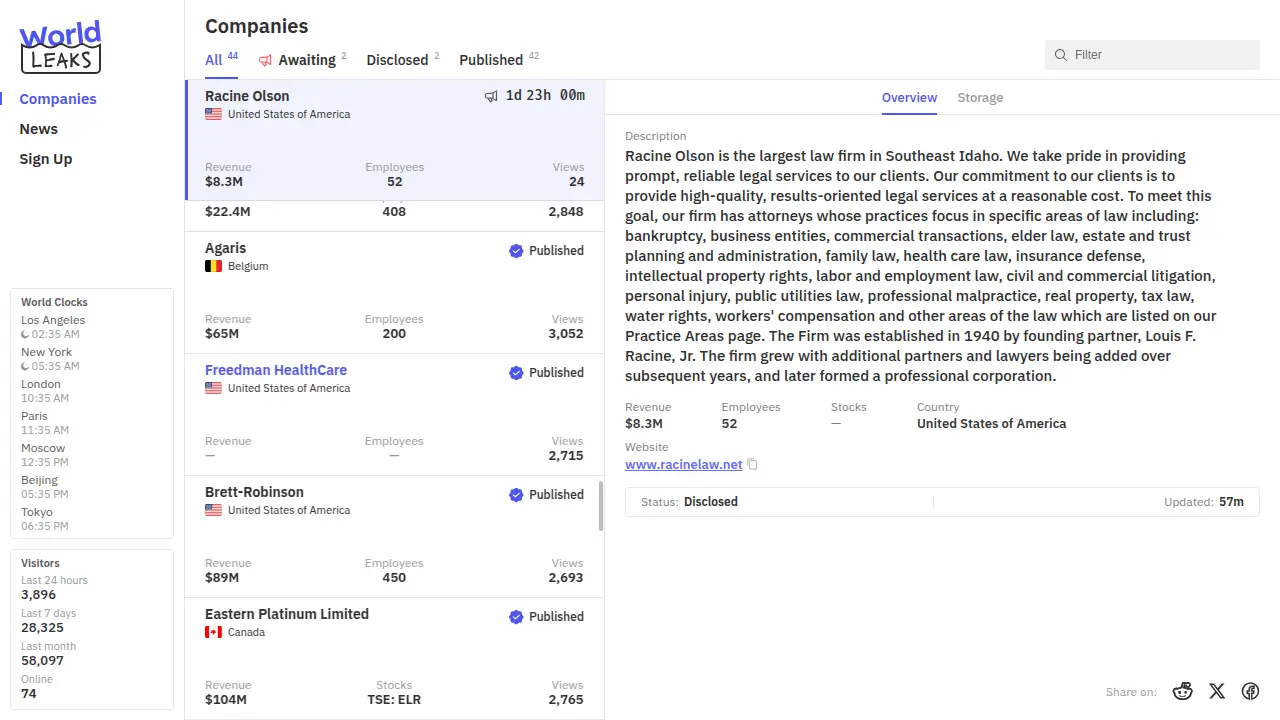The height and width of the screenshot is (720, 1280).
Task: Visit the www.racinelaw.net link
Action: coord(683,465)
